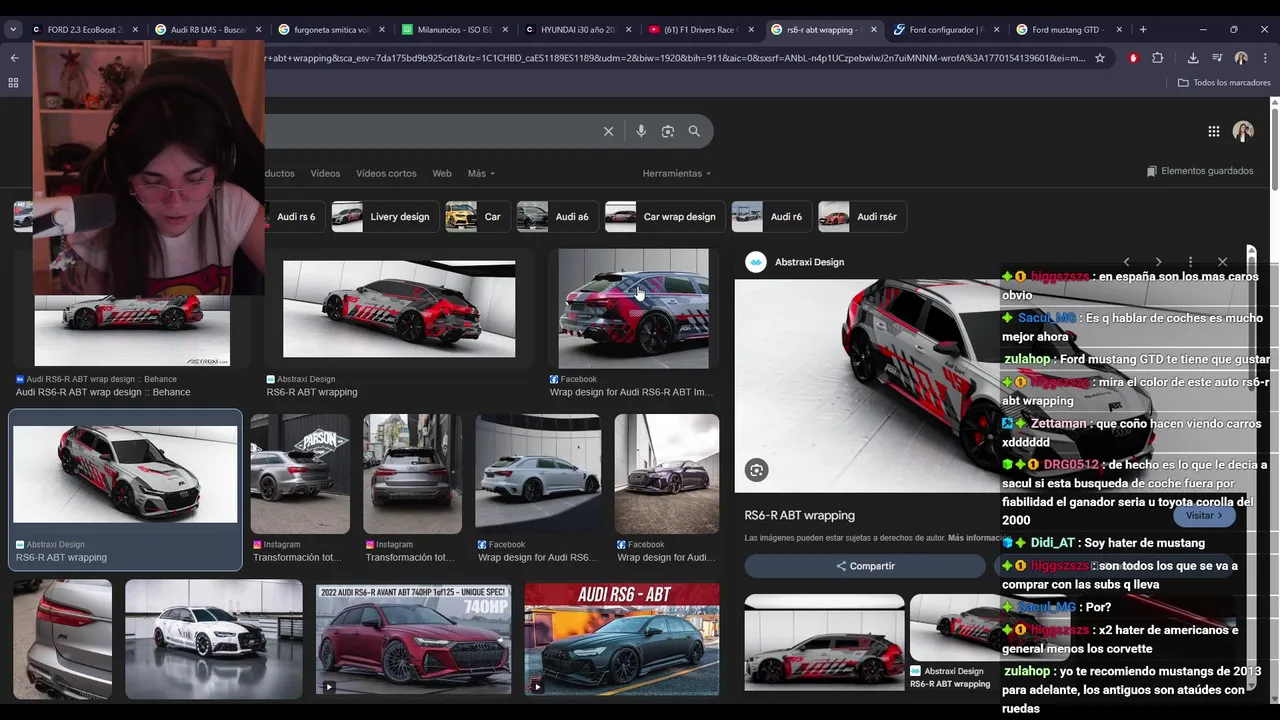Switch to the Audi R8 LMS tab

pos(207,30)
